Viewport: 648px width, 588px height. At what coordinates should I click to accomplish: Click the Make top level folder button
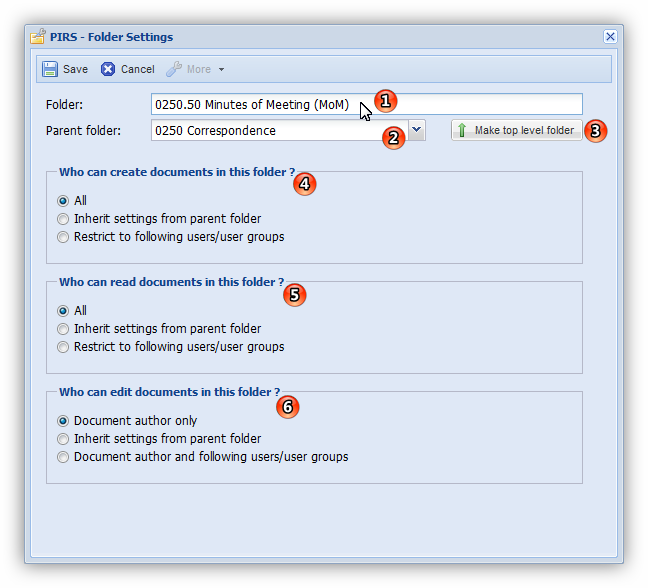(x=517, y=131)
